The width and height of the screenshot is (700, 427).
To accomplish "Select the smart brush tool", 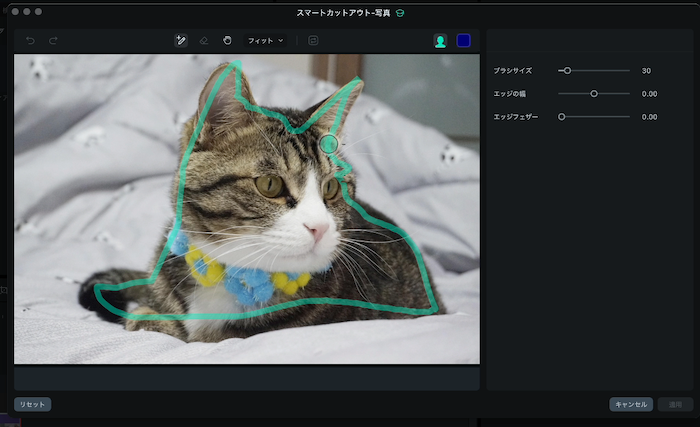I will coord(180,41).
